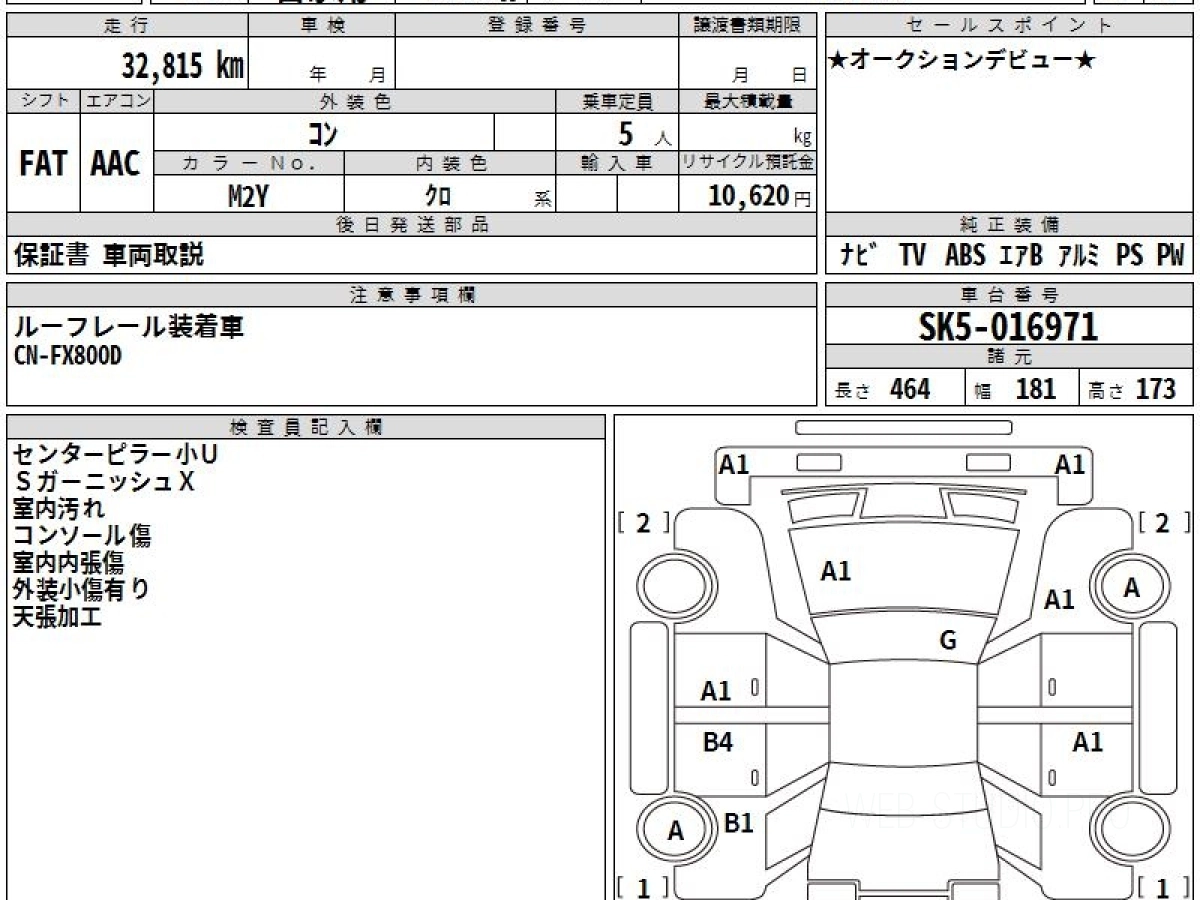Click the ABS equipment item
The width and height of the screenshot is (1200, 900).
[965, 256]
